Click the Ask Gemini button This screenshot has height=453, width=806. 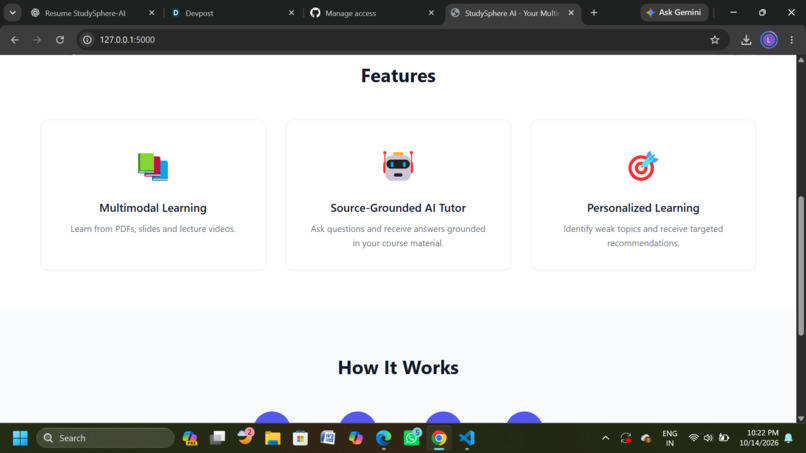pos(674,12)
